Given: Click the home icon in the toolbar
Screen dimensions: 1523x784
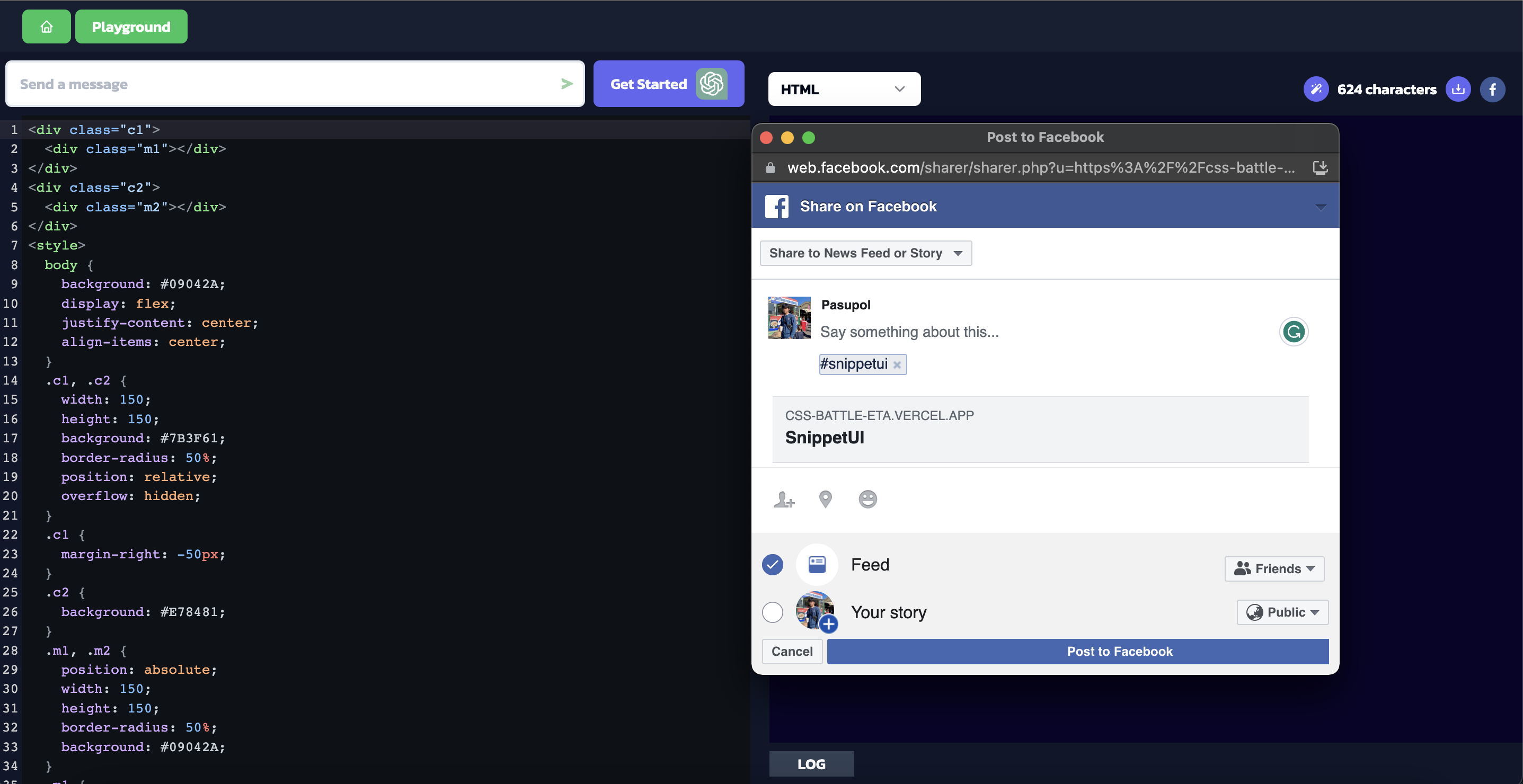Looking at the screenshot, I should pyautogui.click(x=45, y=26).
